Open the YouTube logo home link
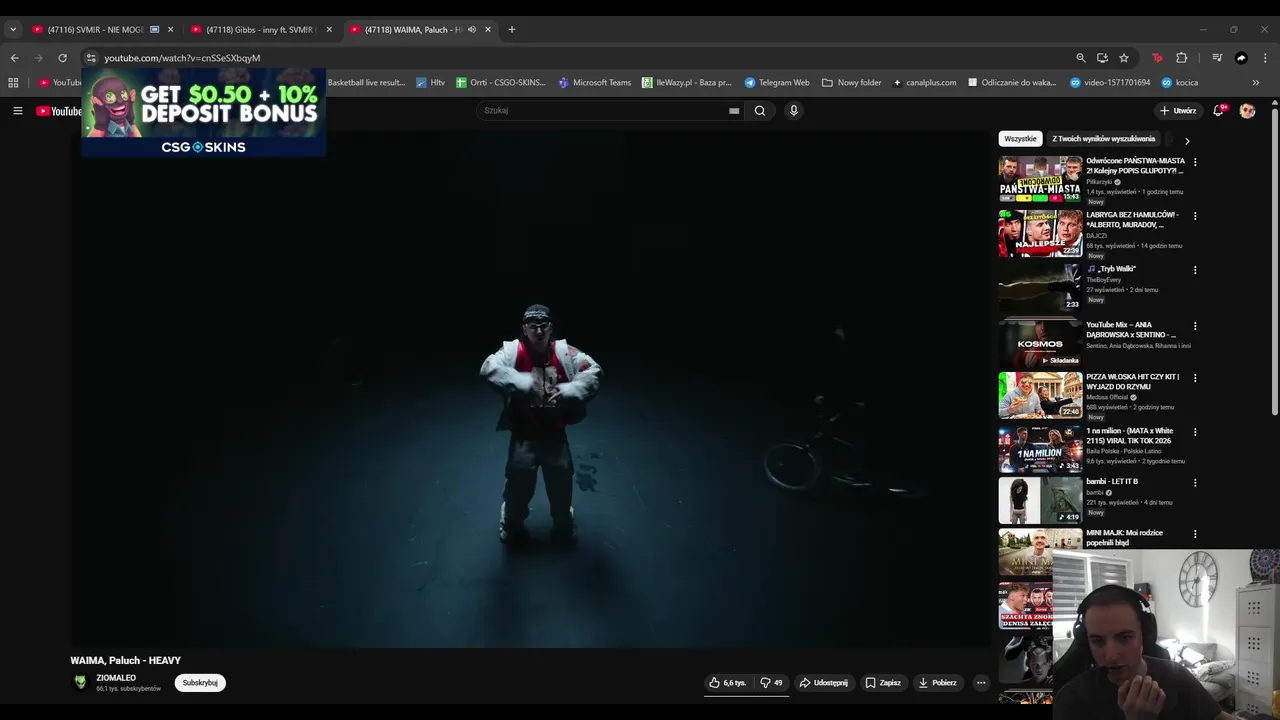 (x=59, y=111)
